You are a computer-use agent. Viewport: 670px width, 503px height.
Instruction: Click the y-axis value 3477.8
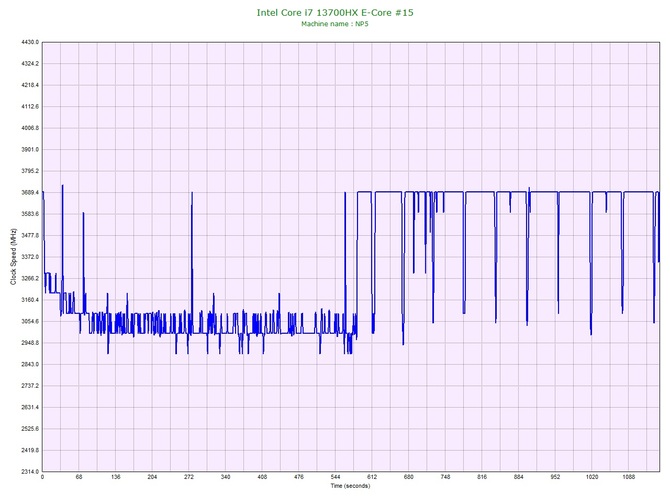pos(30,235)
